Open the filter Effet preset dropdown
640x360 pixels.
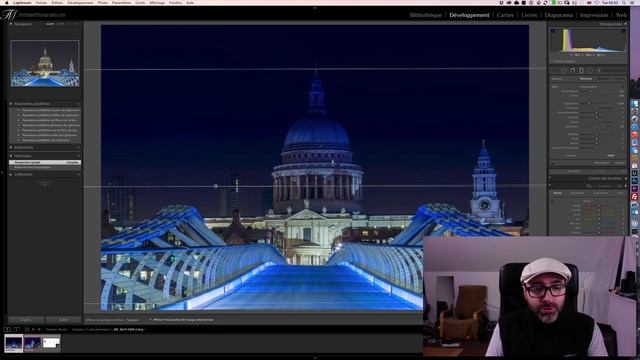coord(590,87)
